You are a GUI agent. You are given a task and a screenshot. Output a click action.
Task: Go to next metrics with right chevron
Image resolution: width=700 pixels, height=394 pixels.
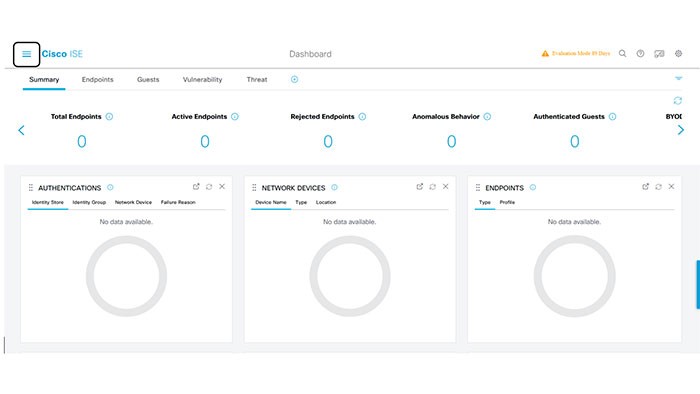(680, 130)
